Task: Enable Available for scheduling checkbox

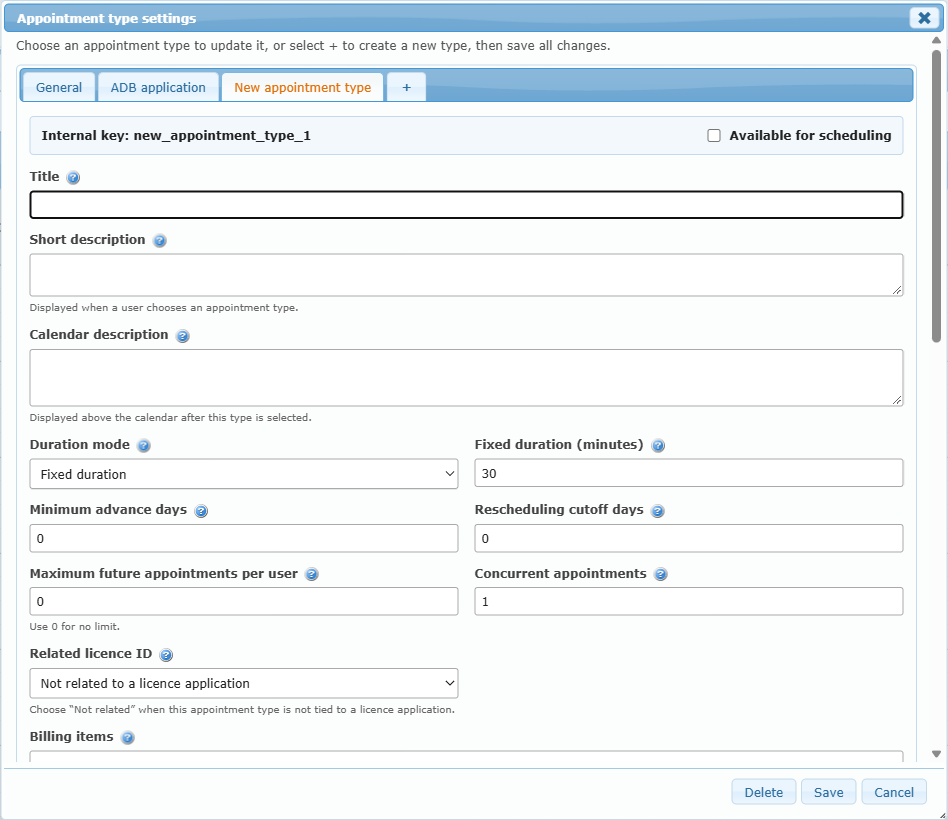Action: point(714,135)
